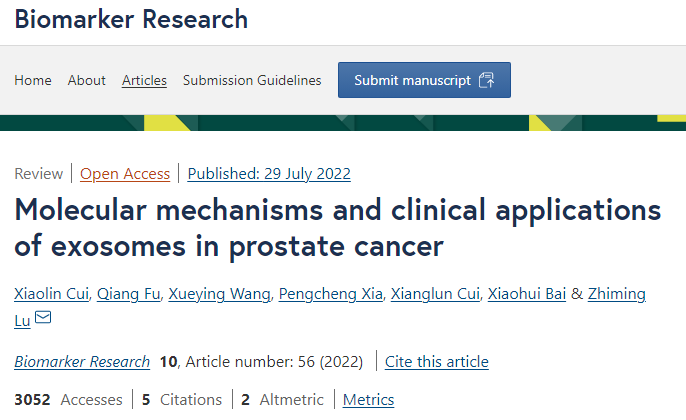Image resolution: width=686 pixels, height=420 pixels.
Task: Click the envelope email icon after Lu
Action: [43, 317]
